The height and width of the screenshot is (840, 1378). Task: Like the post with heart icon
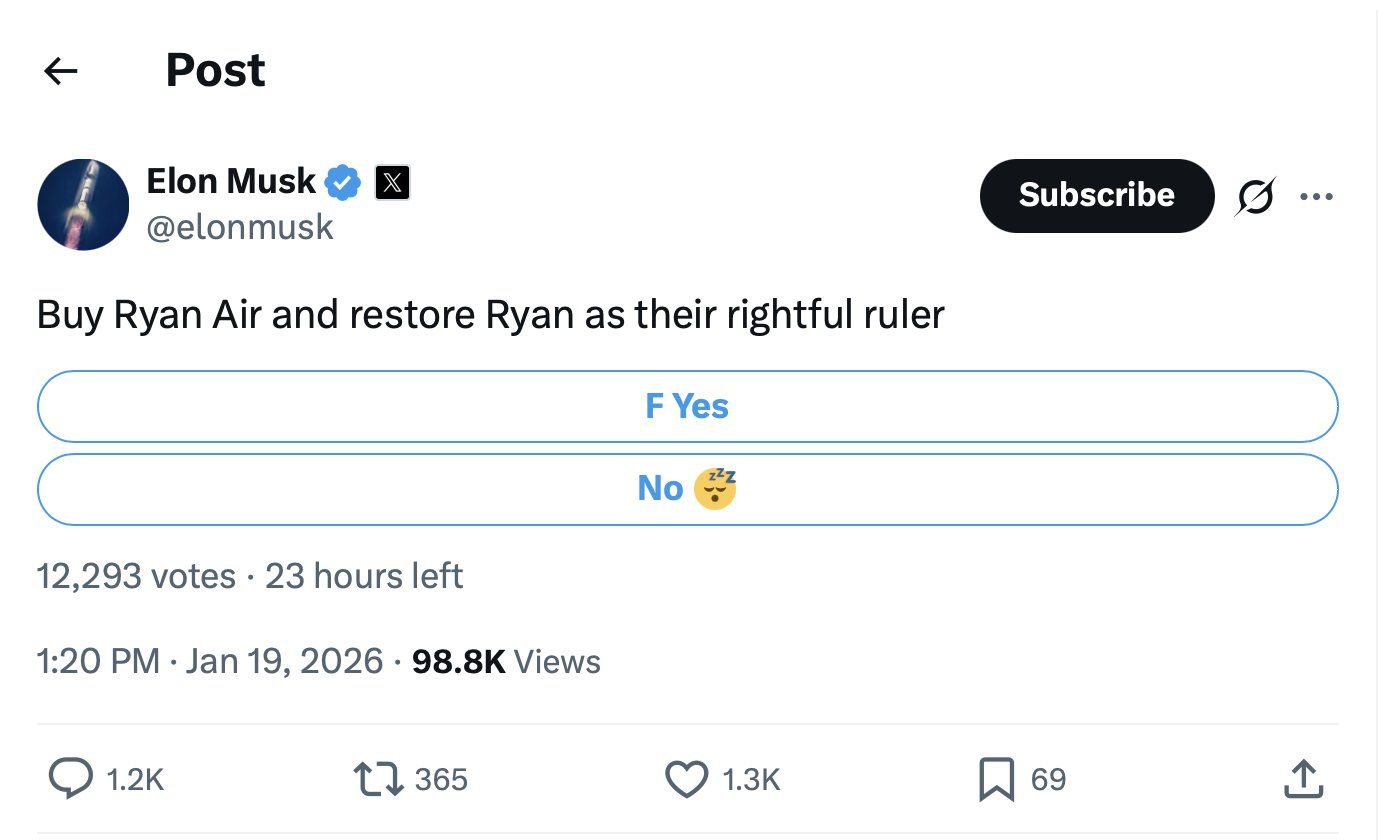point(686,779)
